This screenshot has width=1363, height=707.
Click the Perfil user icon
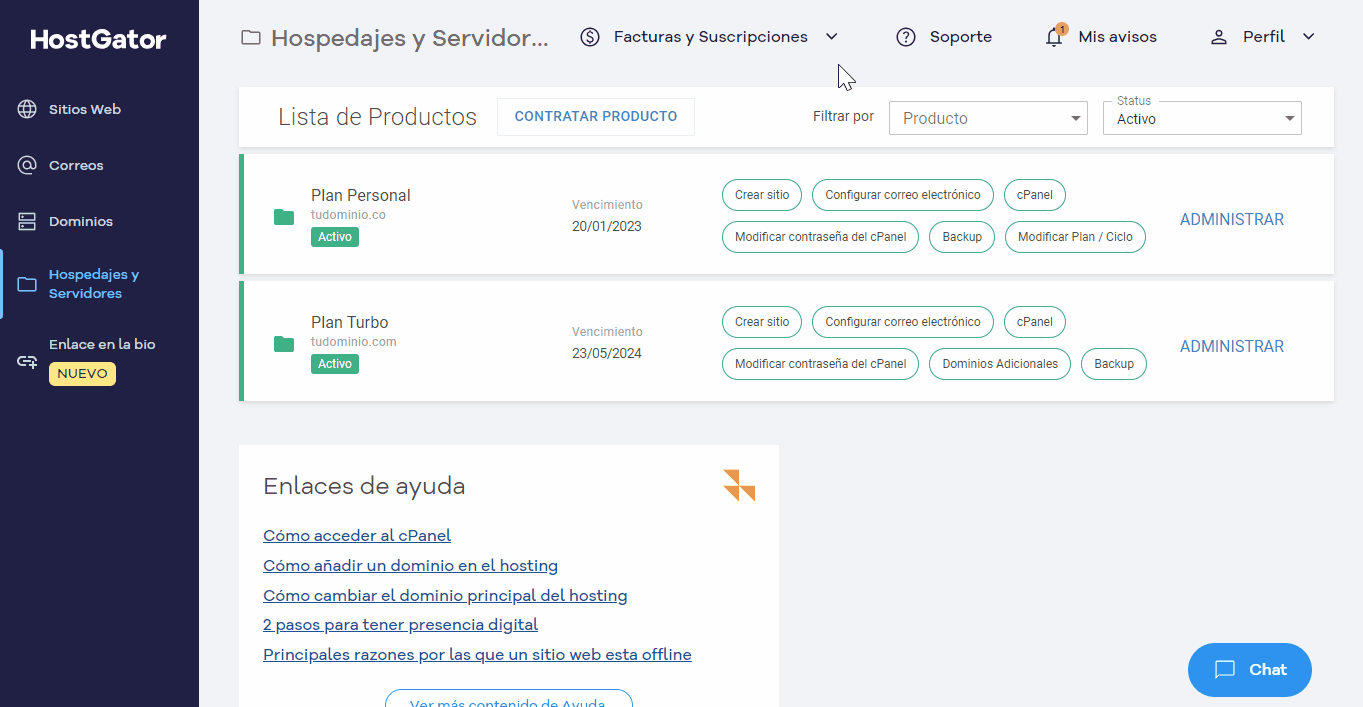coord(1218,37)
